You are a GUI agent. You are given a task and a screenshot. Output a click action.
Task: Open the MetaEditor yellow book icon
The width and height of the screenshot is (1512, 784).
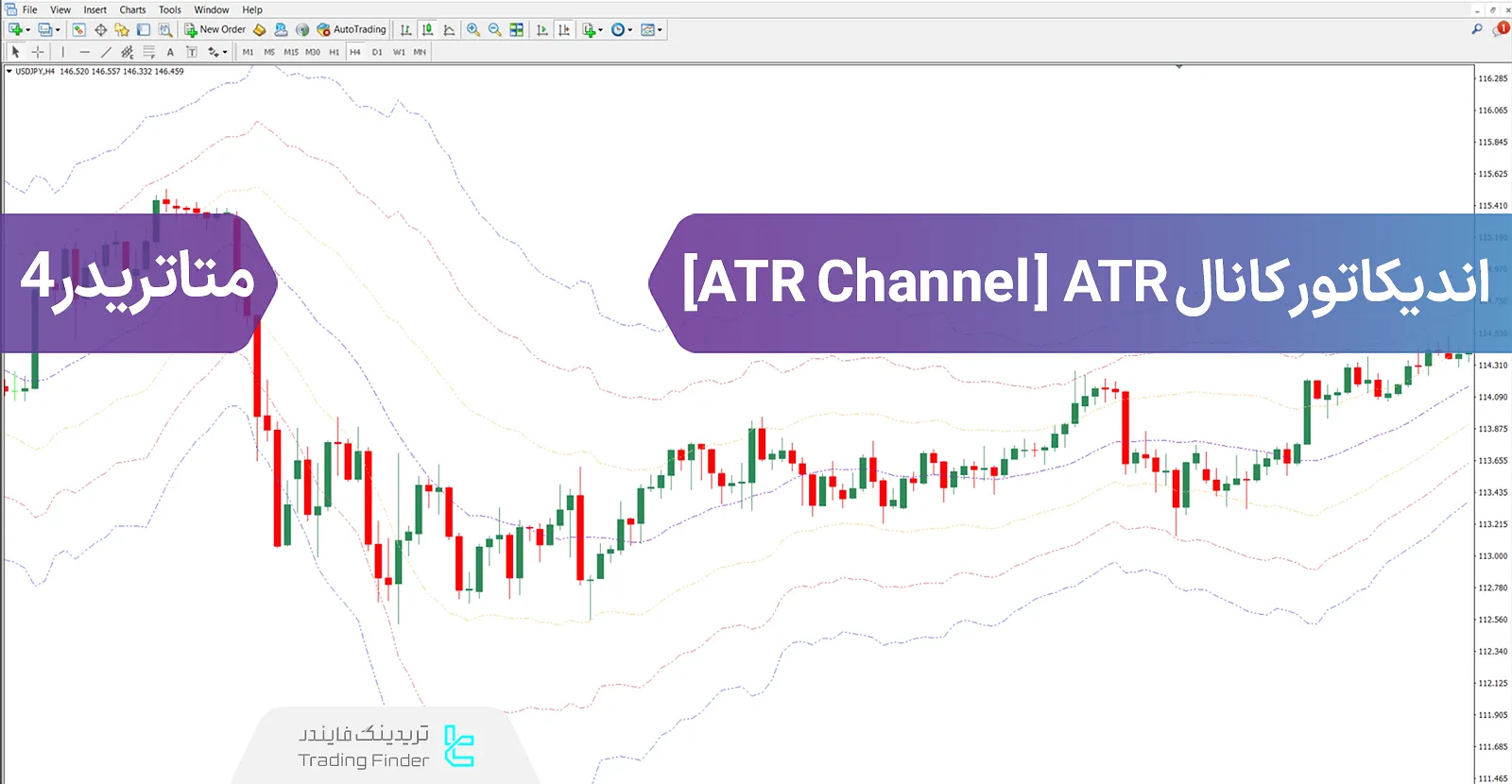point(260,30)
